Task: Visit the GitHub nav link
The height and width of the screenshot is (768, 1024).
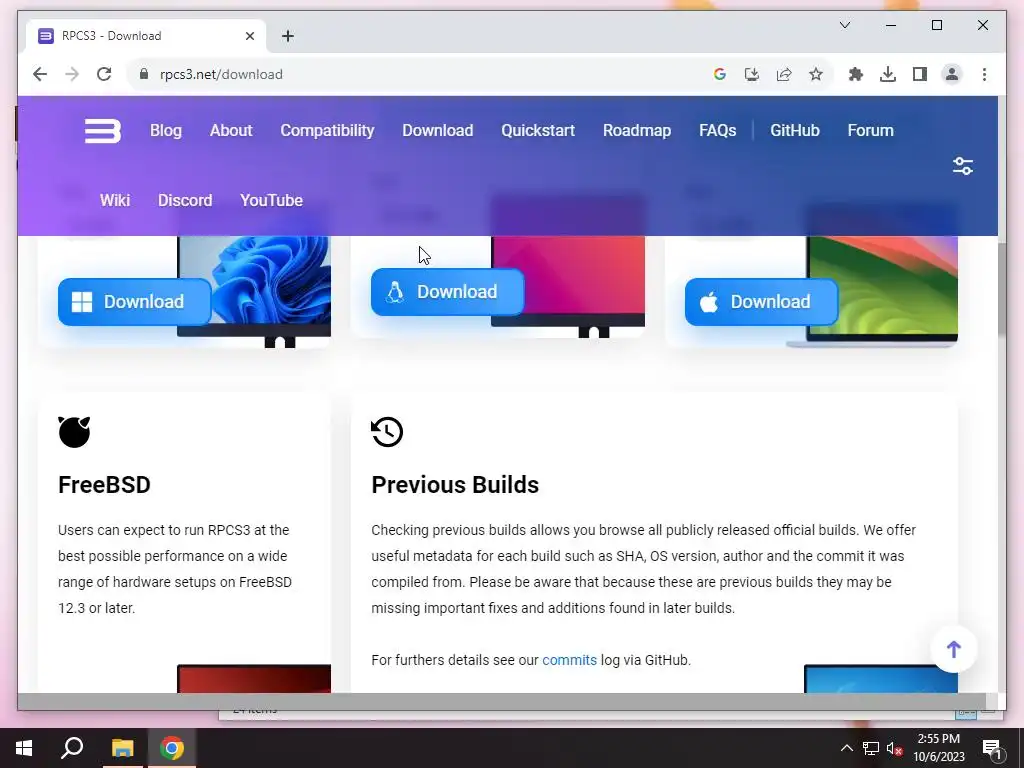Action: coord(795,131)
